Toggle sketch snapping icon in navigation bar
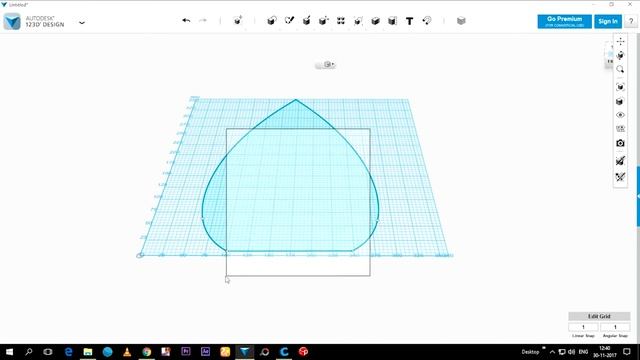 620,161
